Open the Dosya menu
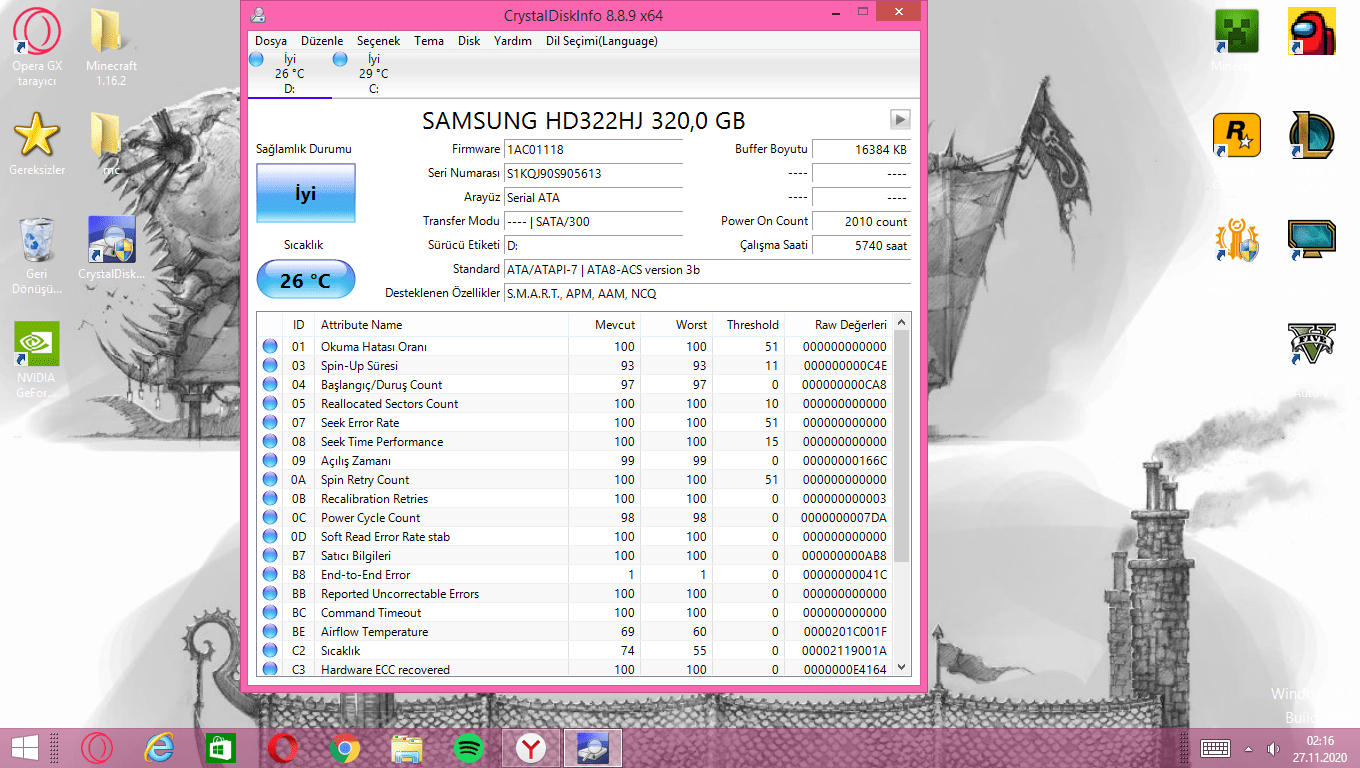The image size is (1360, 768). (271, 41)
